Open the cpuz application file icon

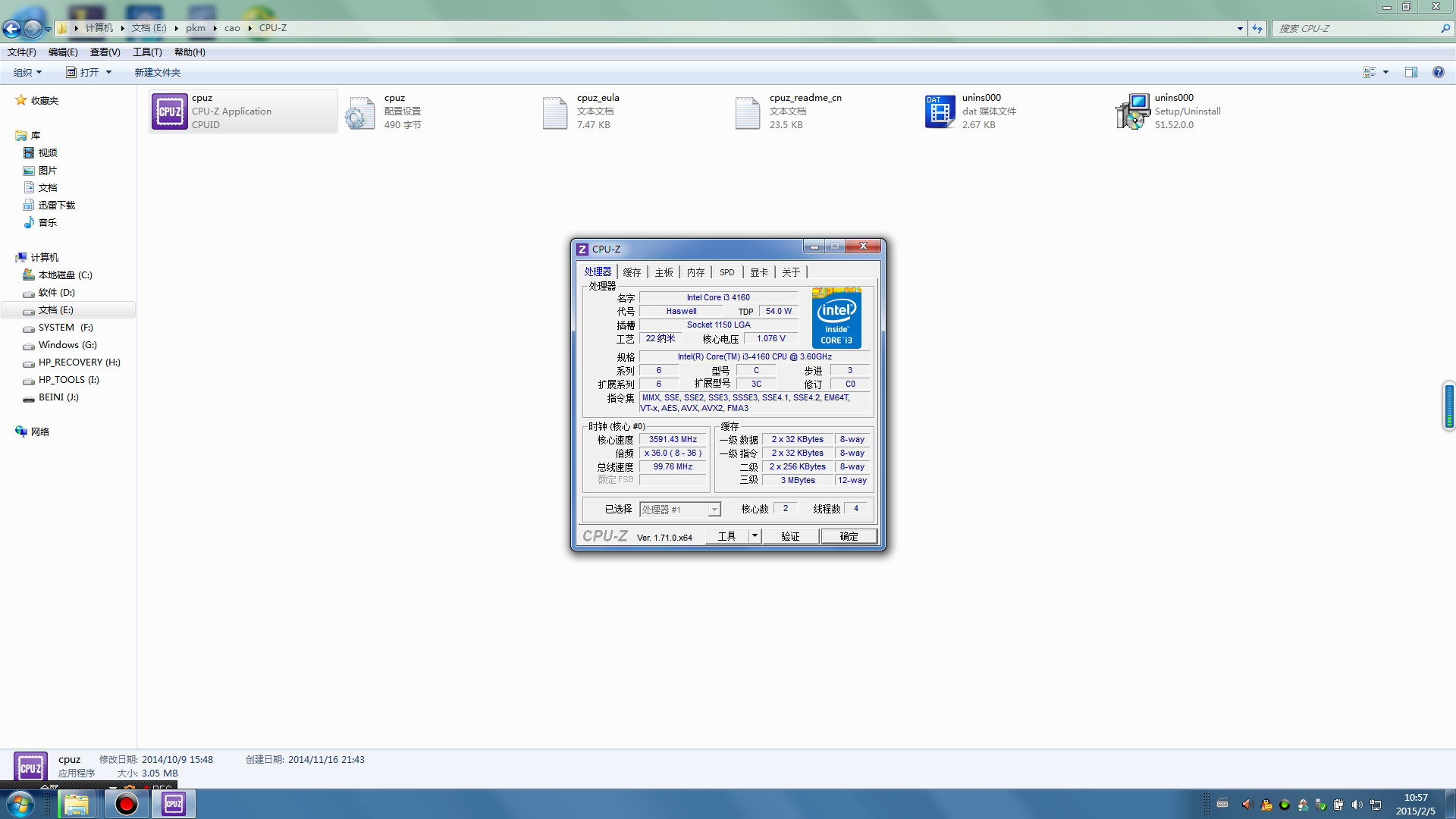click(169, 111)
